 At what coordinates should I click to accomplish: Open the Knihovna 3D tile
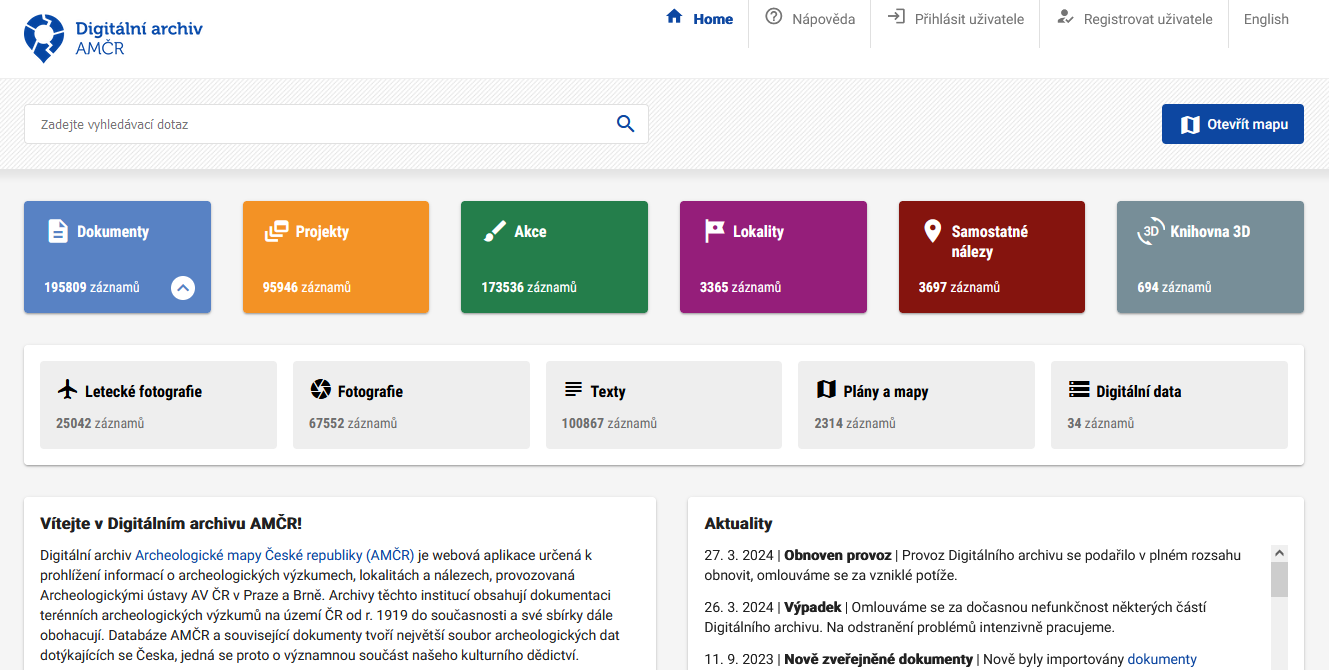(x=1209, y=257)
